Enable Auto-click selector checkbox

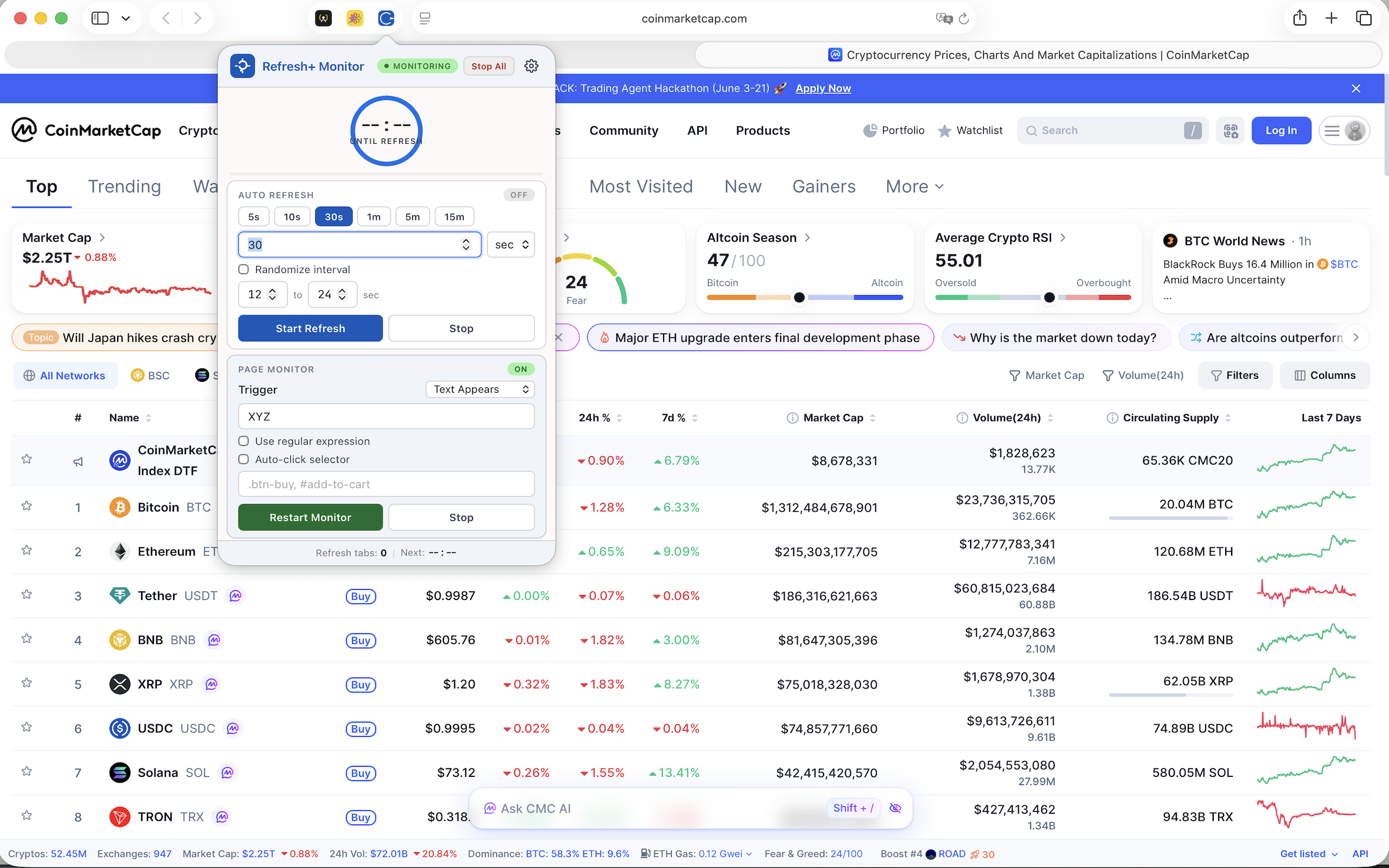(x=244, y=459)
